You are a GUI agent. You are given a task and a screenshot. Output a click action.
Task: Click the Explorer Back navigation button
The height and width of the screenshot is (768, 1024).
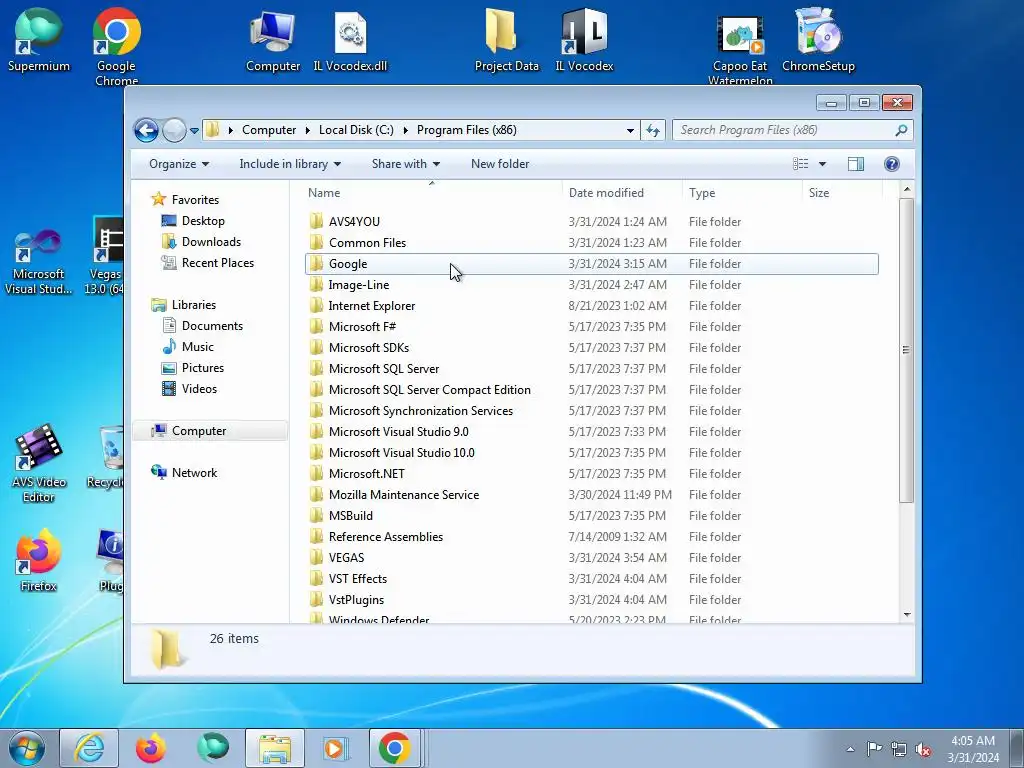click(146, 131)
